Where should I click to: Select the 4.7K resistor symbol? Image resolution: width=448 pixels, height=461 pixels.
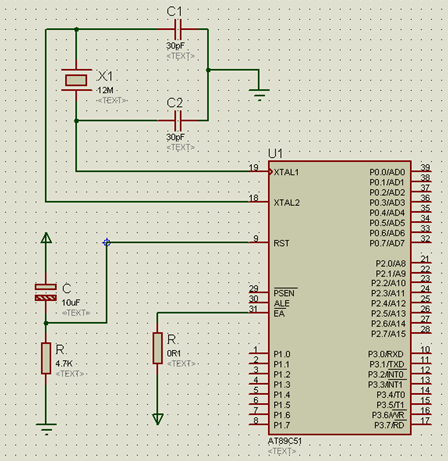pyautogui.click(x=46, y=358)
